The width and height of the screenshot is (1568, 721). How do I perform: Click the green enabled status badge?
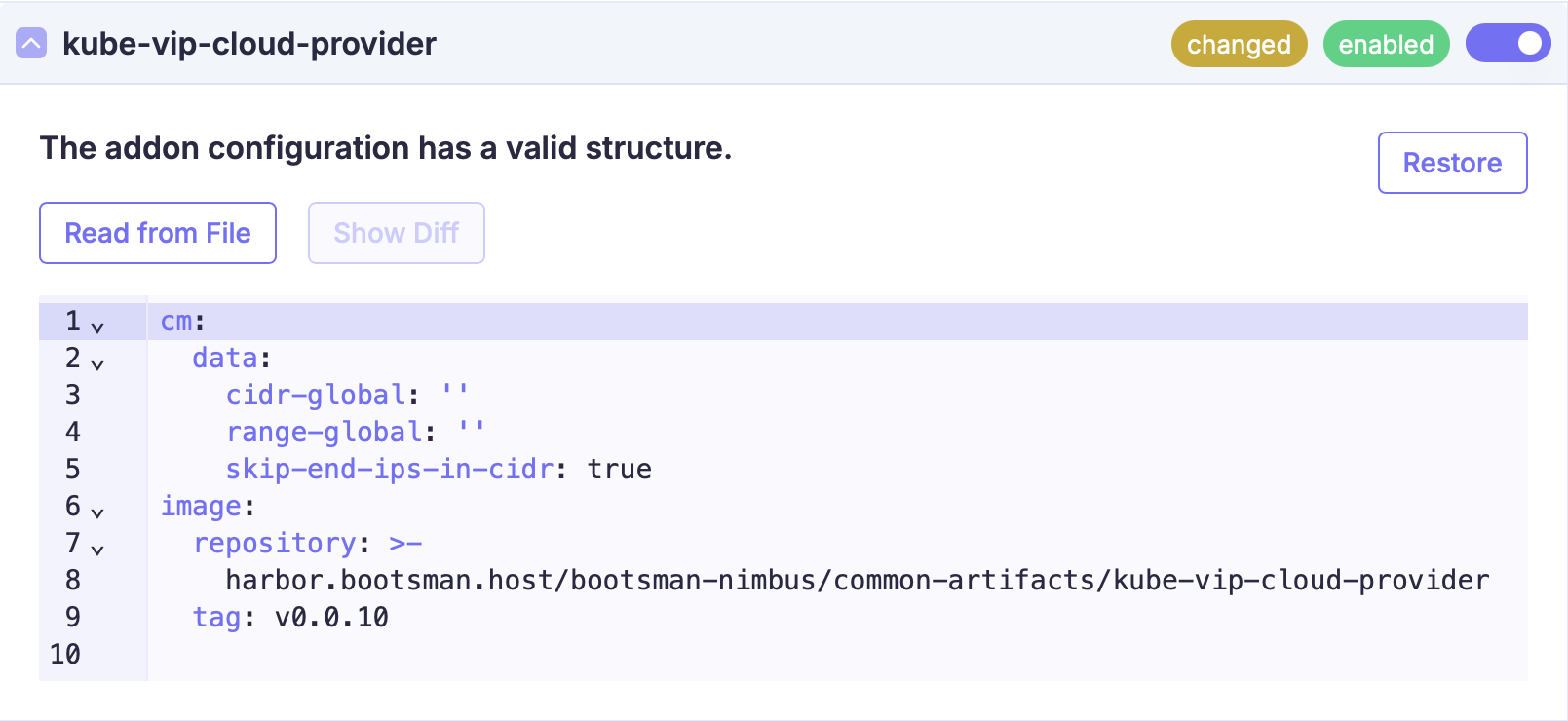coord(1386,44)
